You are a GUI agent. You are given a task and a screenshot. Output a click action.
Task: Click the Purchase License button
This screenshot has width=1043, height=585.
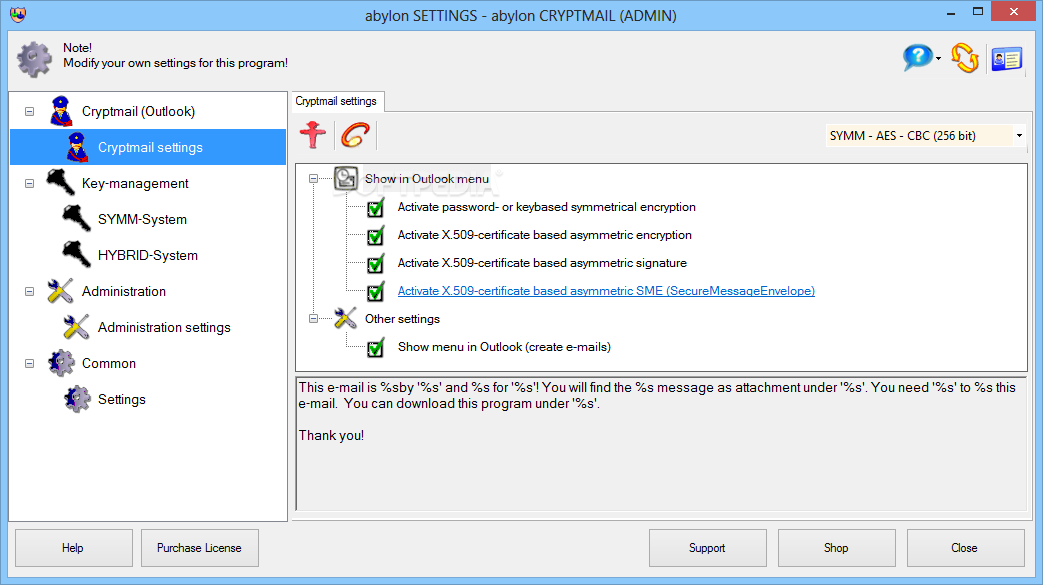point(200,548)
